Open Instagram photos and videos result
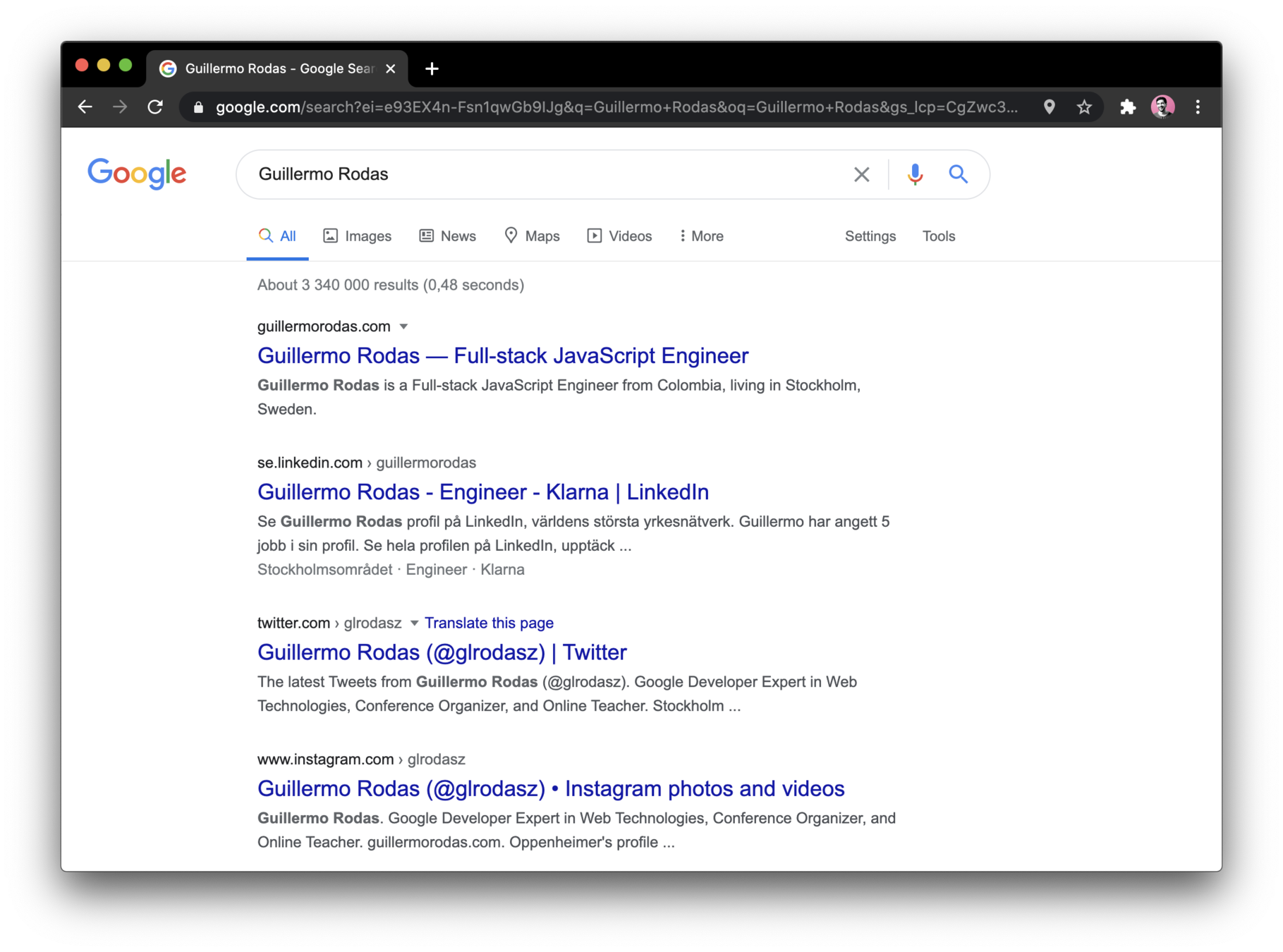The height and width of the screenshot is (952, 1283). 551,788
